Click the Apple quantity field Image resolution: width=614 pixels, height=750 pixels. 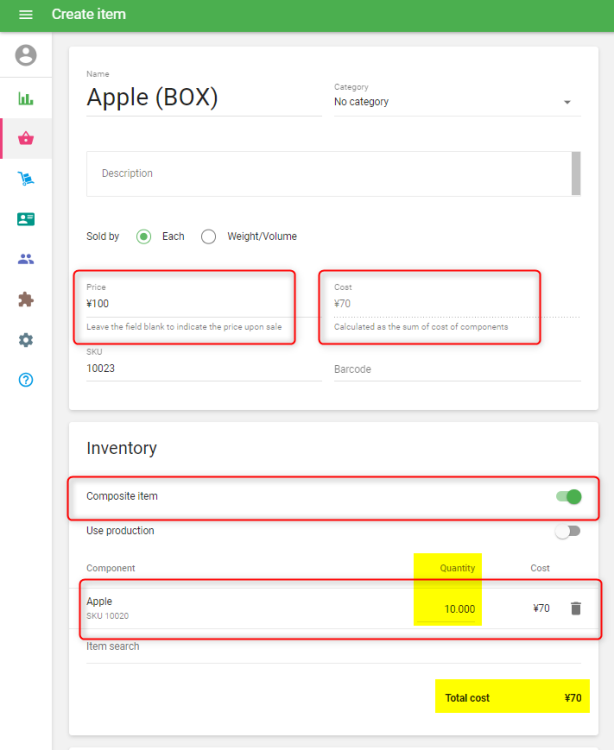448,609
